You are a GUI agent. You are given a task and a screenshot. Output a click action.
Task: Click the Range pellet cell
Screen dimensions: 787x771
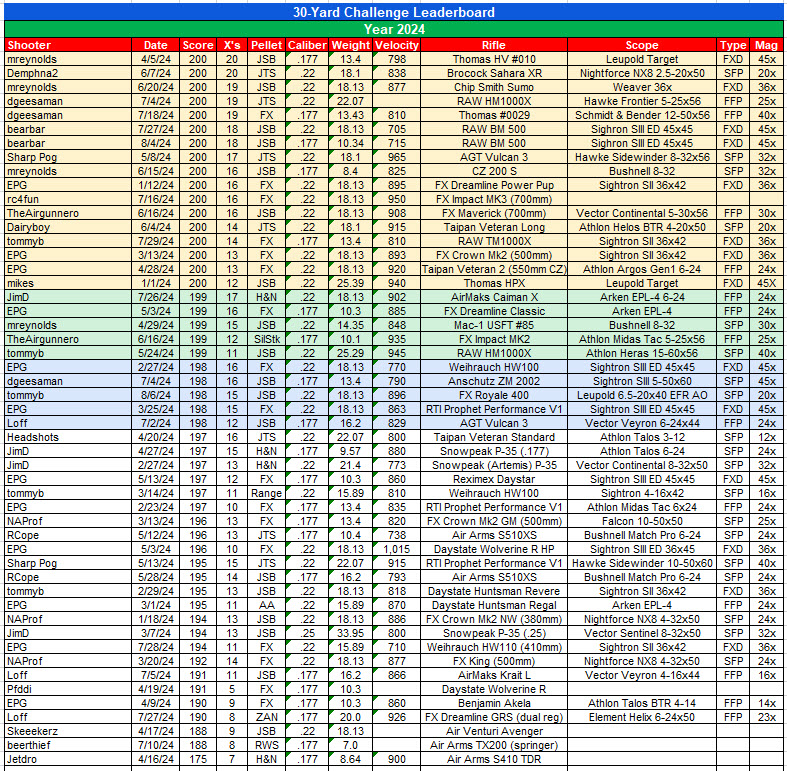point(267,493)
